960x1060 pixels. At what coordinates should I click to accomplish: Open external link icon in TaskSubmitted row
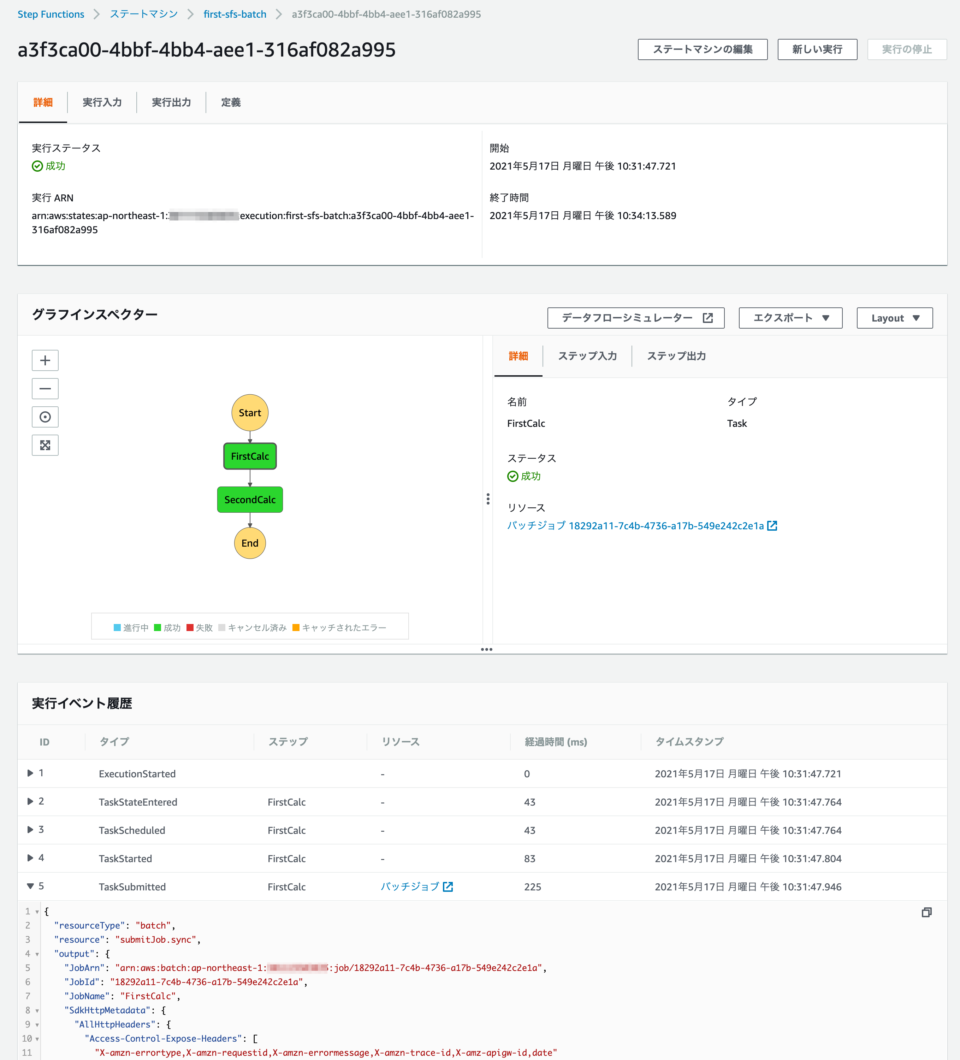point(448,887)
